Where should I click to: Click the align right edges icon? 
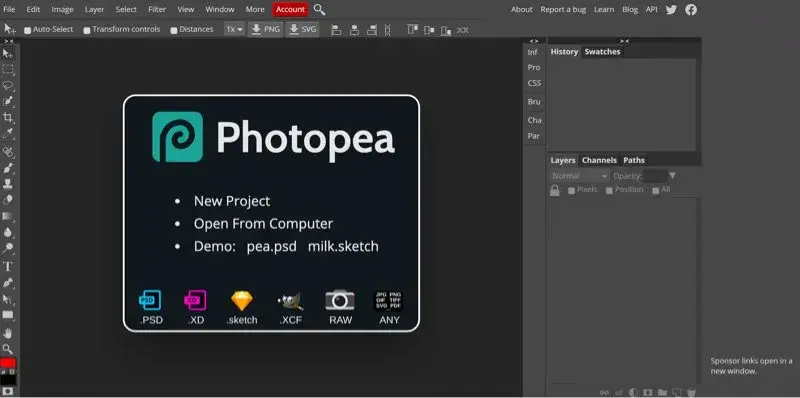click(372, 30)
